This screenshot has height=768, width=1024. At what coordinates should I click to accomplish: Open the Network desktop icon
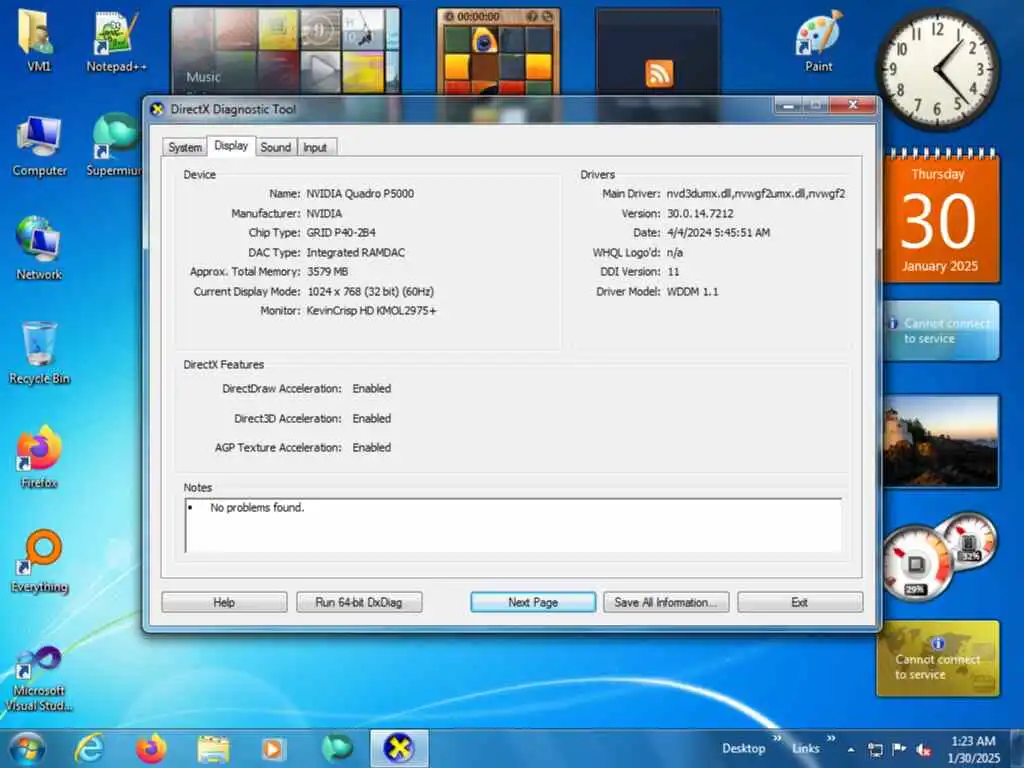coord(39,249)
